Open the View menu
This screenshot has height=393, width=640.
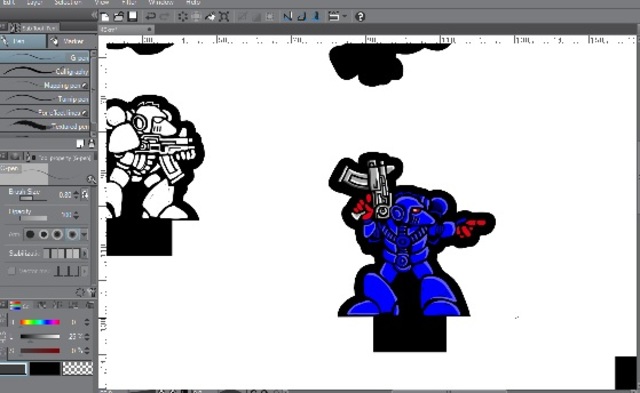coord(102,2)
